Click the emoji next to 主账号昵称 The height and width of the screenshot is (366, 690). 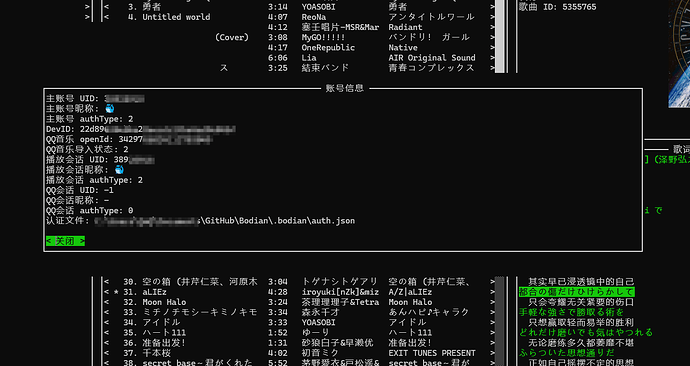[x=110, y=109]
